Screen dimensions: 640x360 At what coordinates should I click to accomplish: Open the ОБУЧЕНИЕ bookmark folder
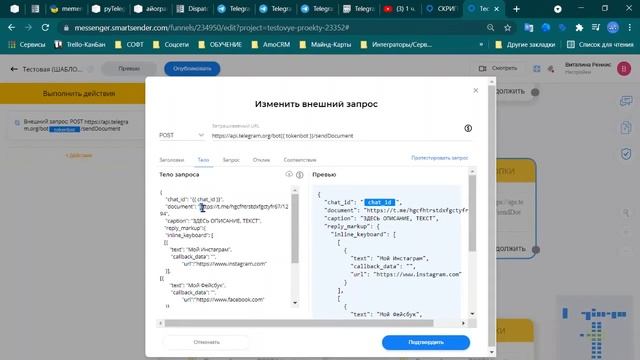[x=220, y=44]
